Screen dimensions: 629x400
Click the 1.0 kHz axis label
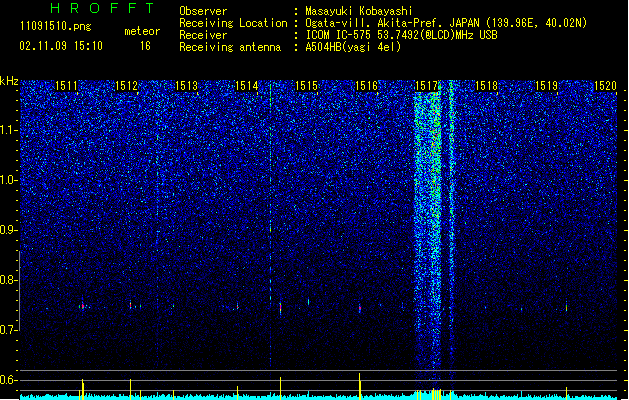click(9, 181)
